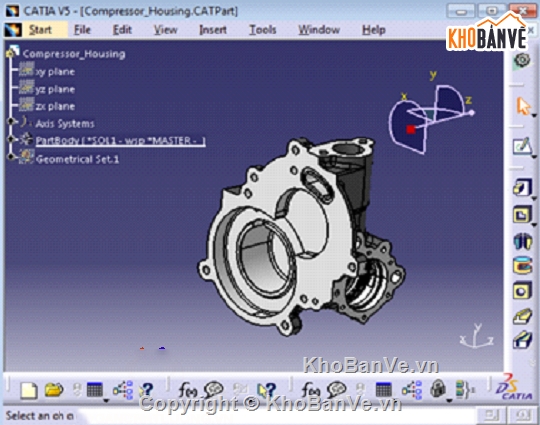Click the PartBody gear icon in tree
The width and height of the screenshot is (540, 425).
coord(26,140)
